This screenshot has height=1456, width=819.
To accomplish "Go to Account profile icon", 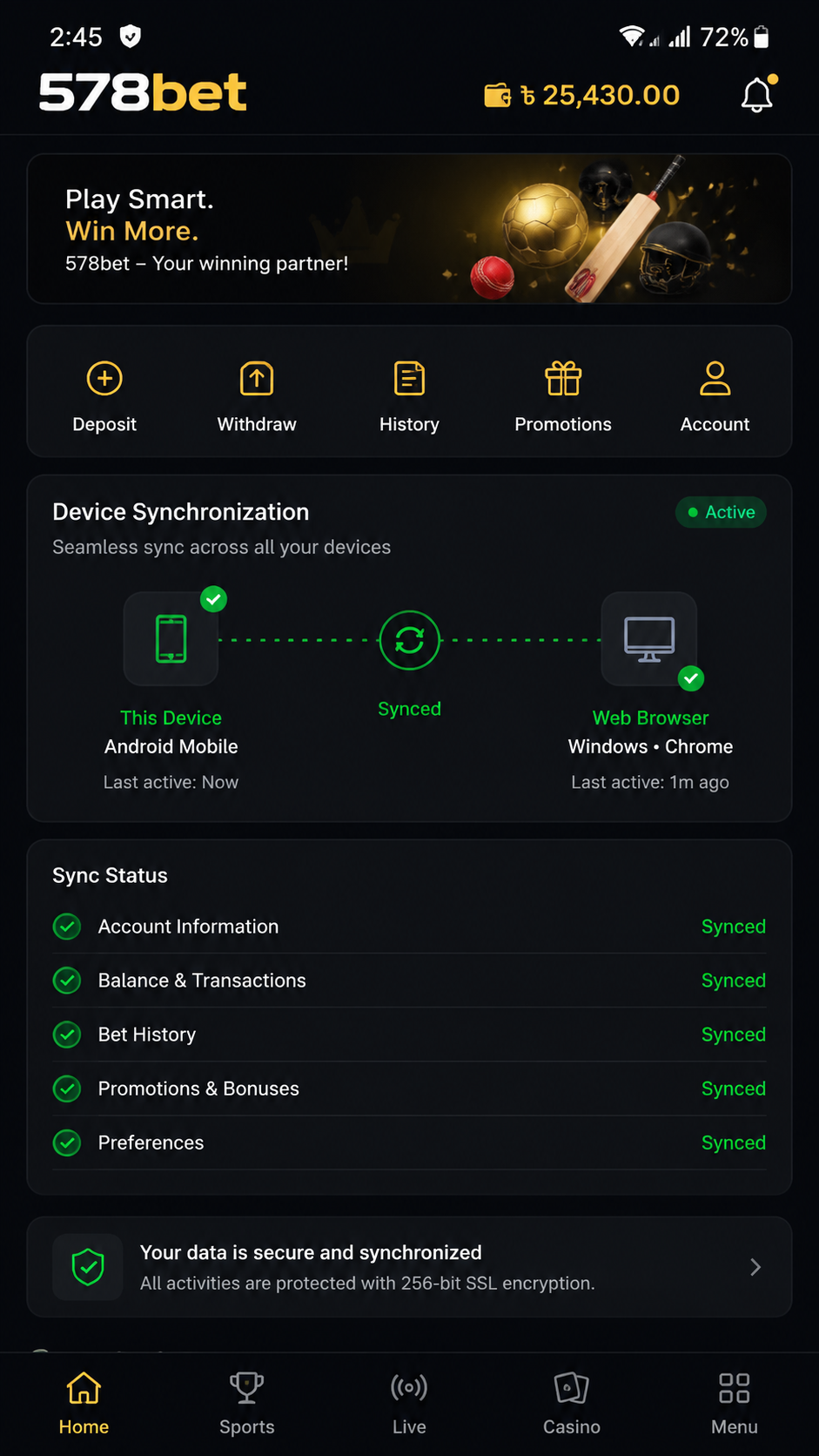I will [715, 379].
